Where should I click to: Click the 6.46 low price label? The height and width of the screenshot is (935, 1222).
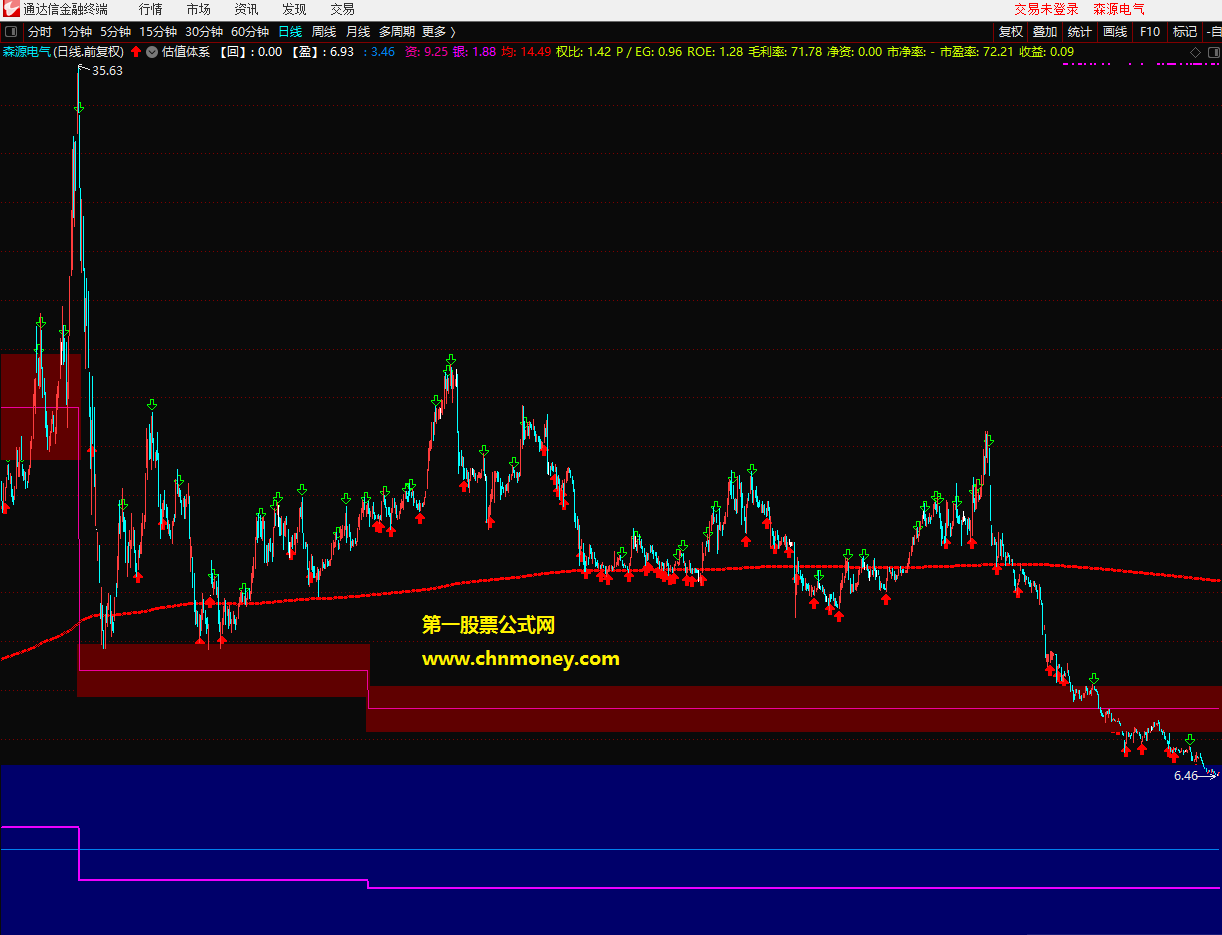pyautogui.click(x=1185, y=775)
